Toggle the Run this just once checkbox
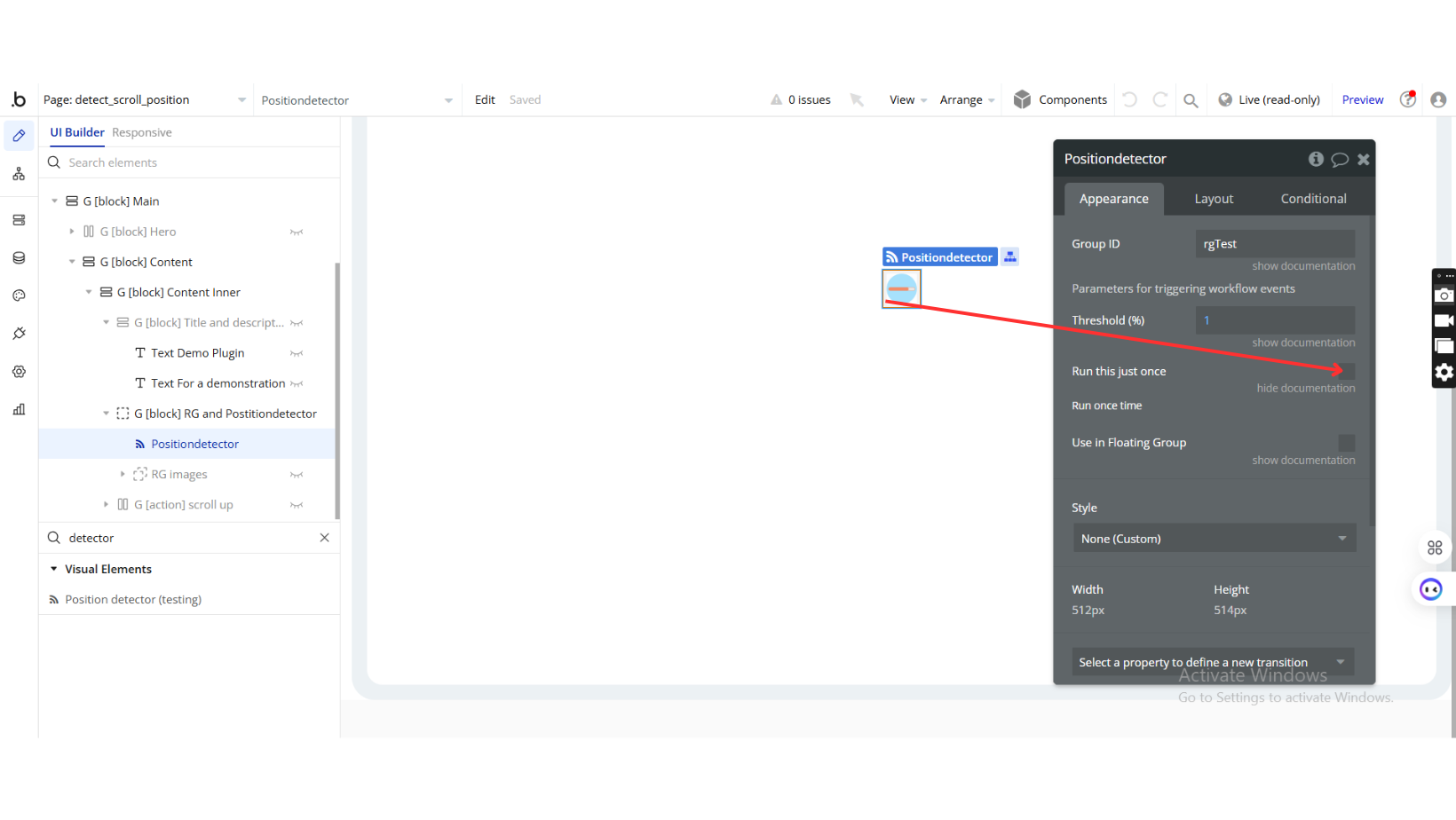Viewport: 1456px width, 820px height. click(x=1347, y=371)
